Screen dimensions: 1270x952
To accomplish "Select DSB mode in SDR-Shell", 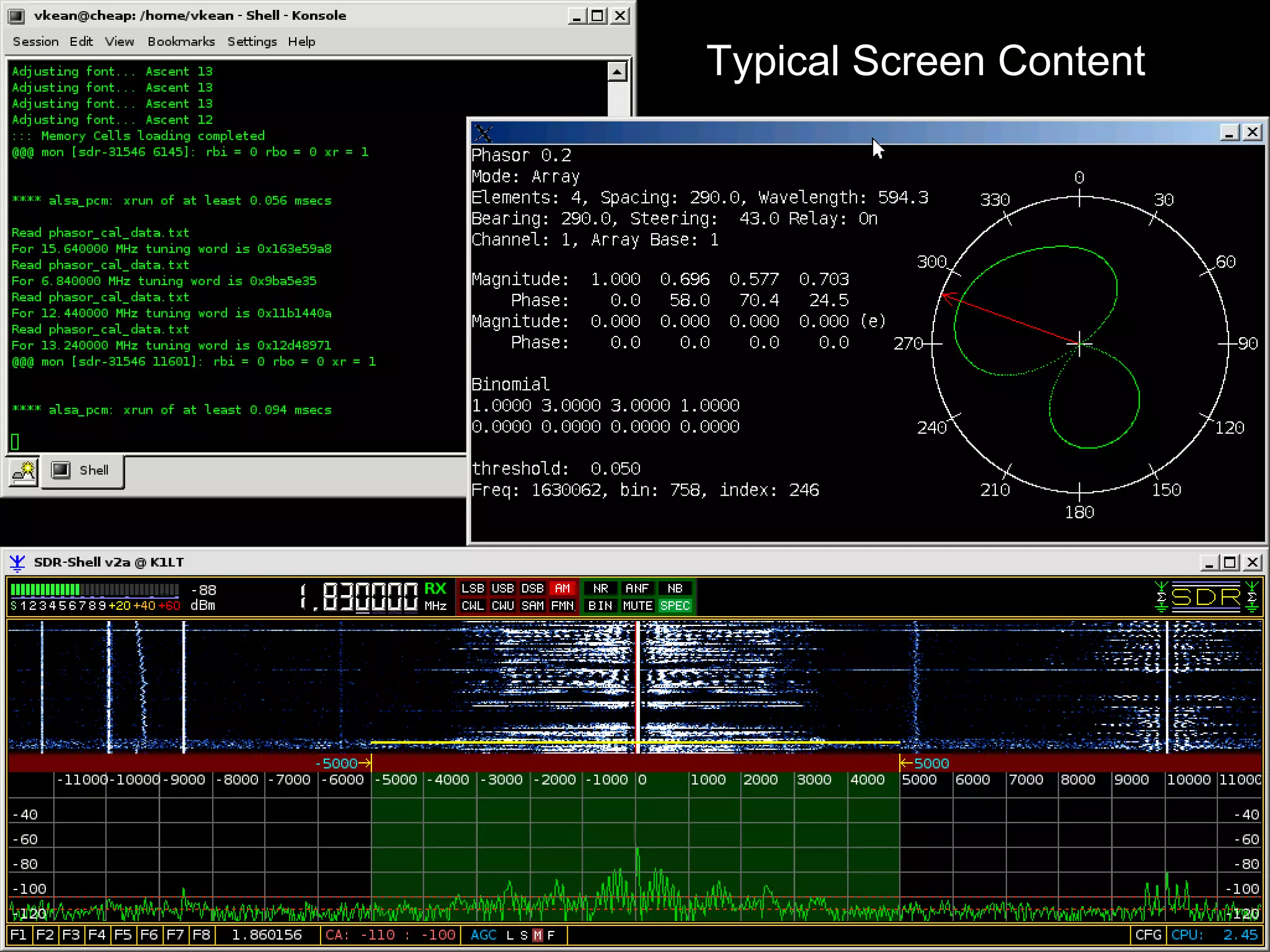I will (533, 588).
